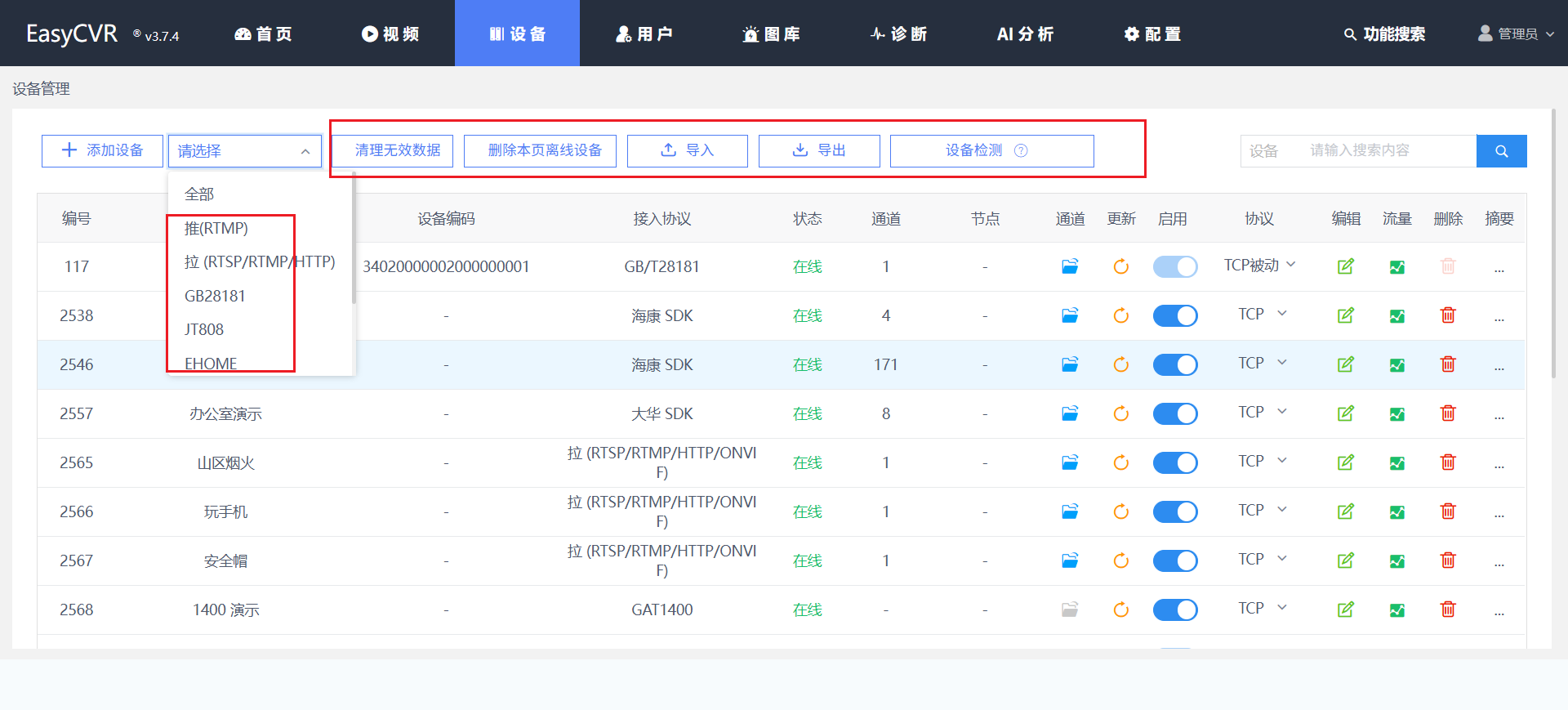Delete device 2566 with trash icon

[1448, 511]
